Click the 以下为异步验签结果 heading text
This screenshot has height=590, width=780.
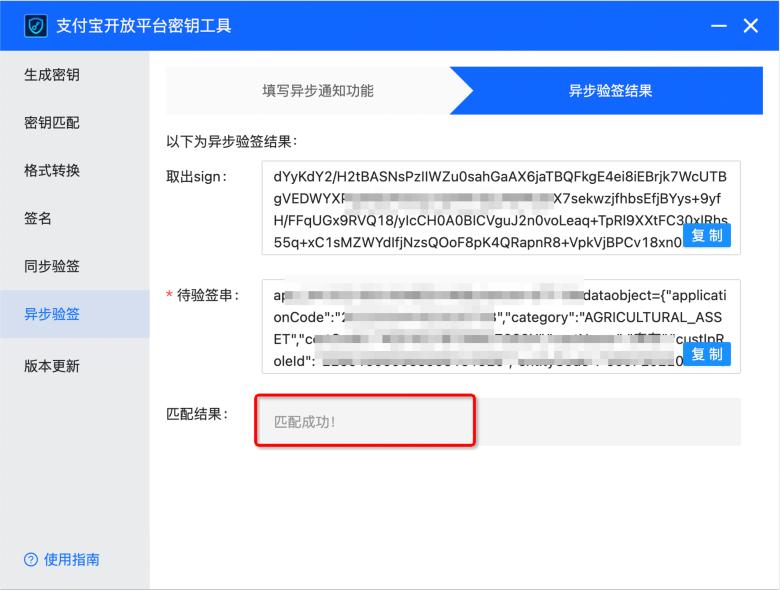232,142
